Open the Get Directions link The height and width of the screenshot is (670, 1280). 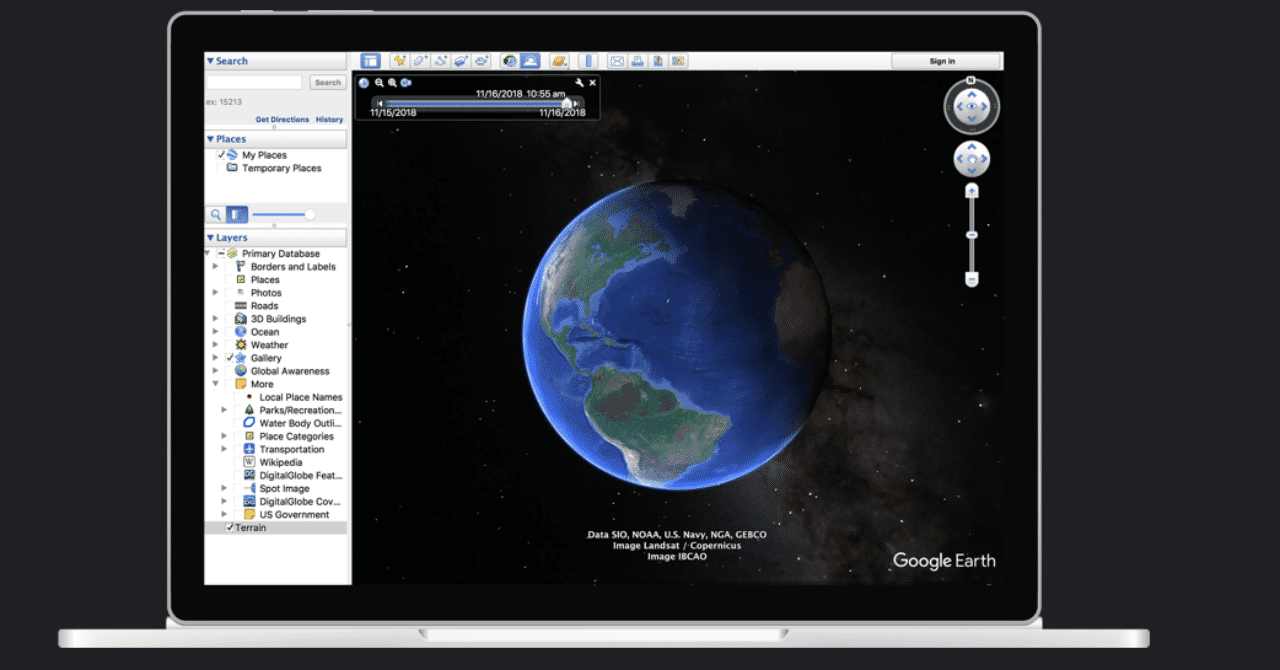tap(282, 120)
